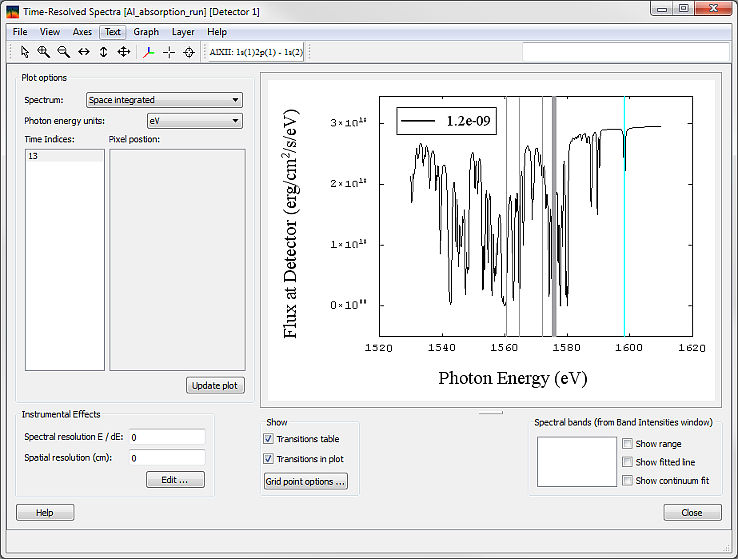Image resolution: width=738 pixels, height=559 pixels.
Task: Click the Spectral resolution E / dE field
Action: pos(167,437)
